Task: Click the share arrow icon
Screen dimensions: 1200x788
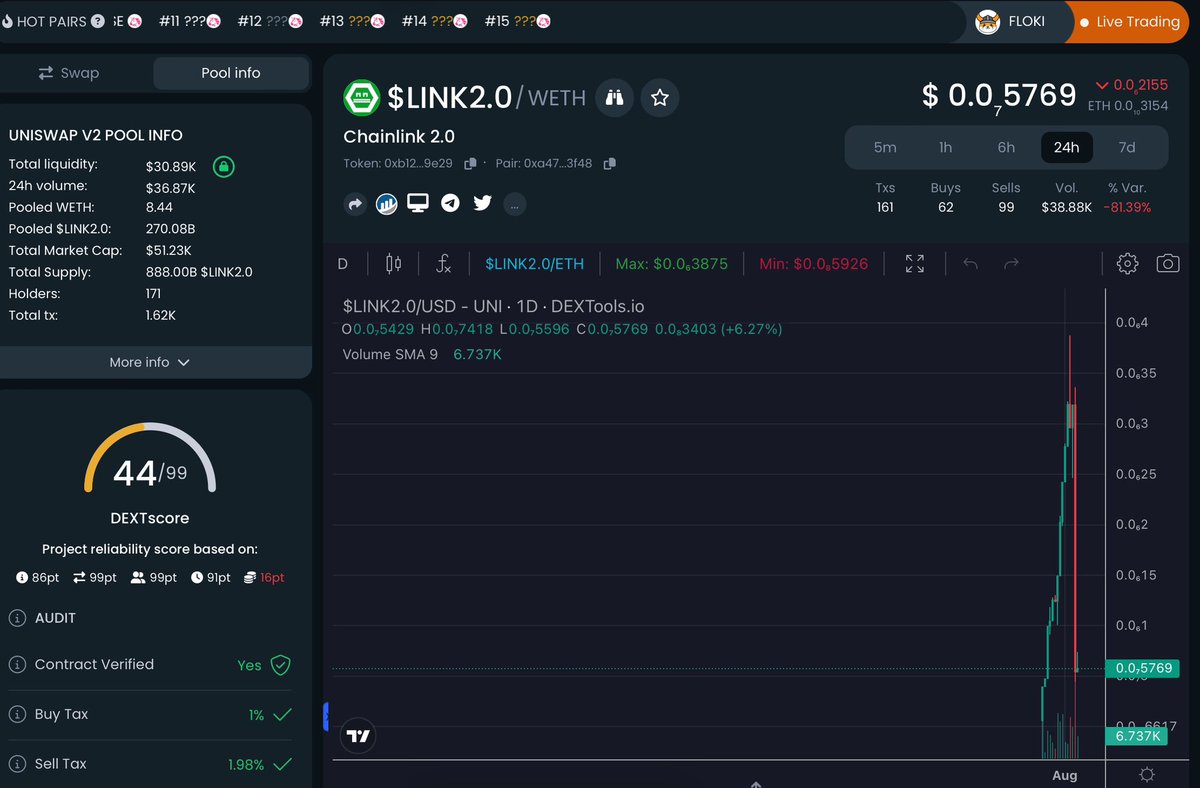Action: click(355, 204)
